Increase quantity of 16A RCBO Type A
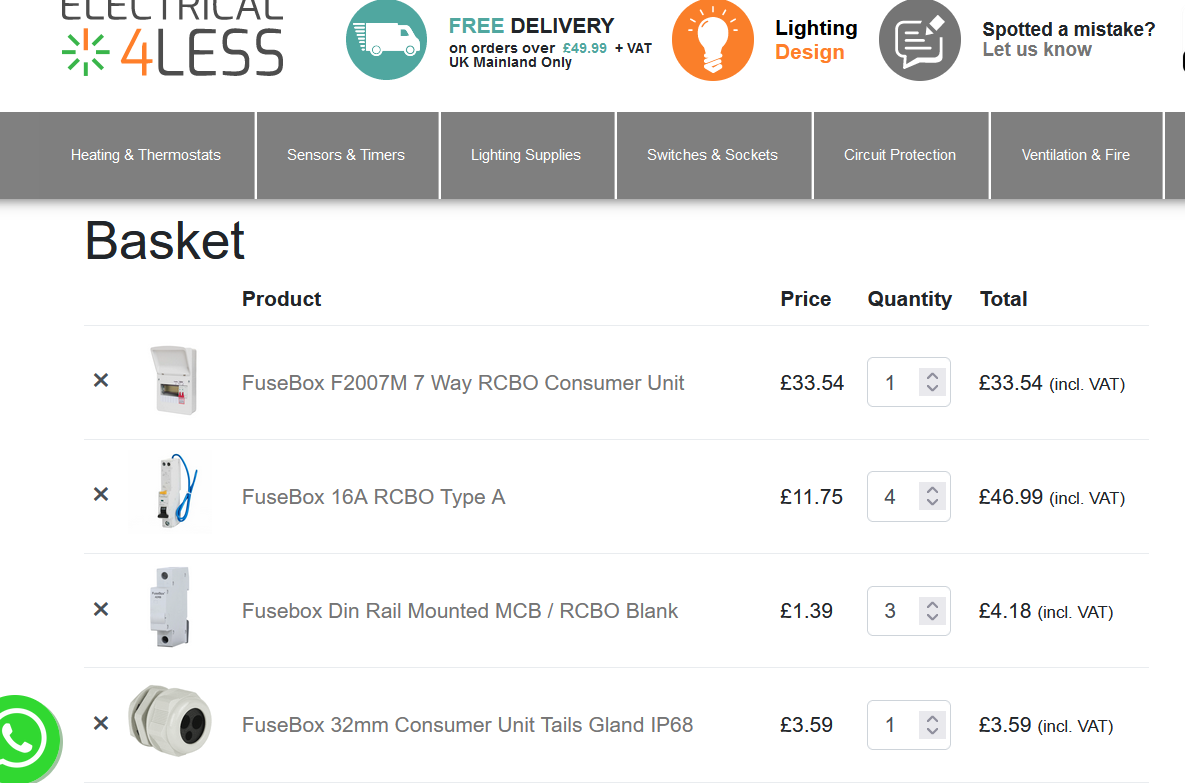Image resolution: width=1185 pixels, height=783 pixels. click(x=933, y=491)
